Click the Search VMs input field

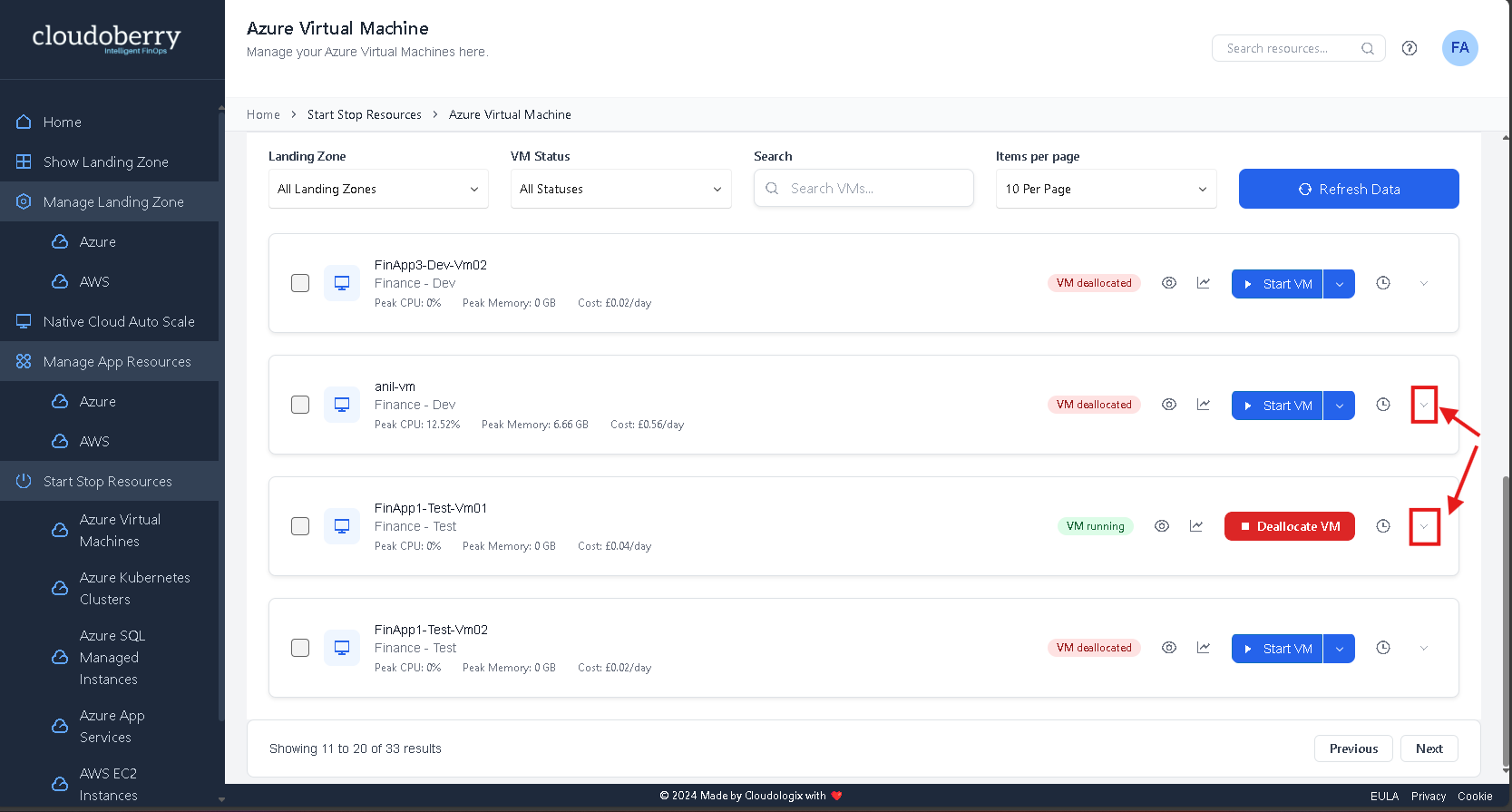[863, 189]
